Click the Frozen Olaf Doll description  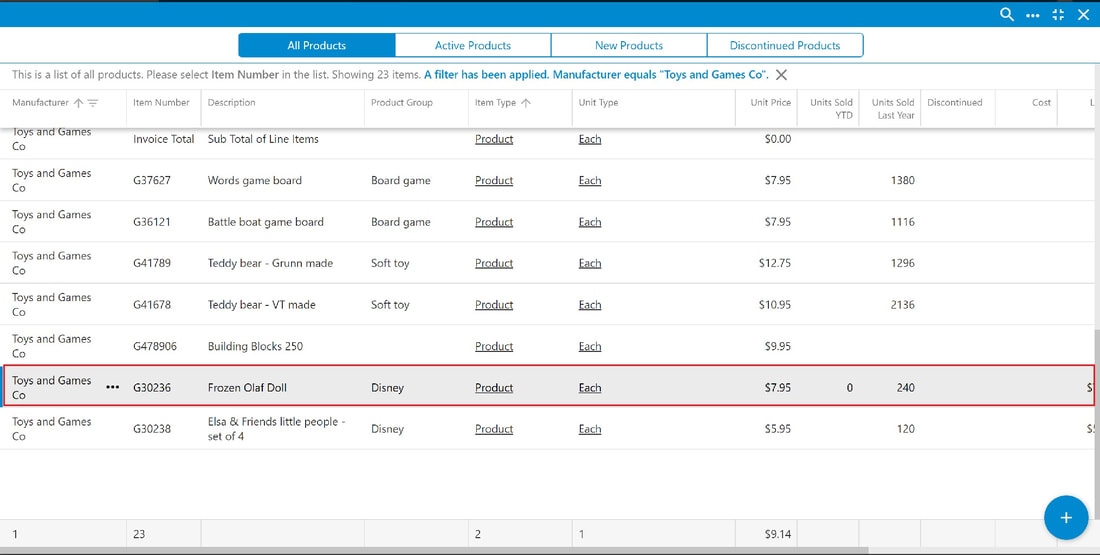click(247, 387)
